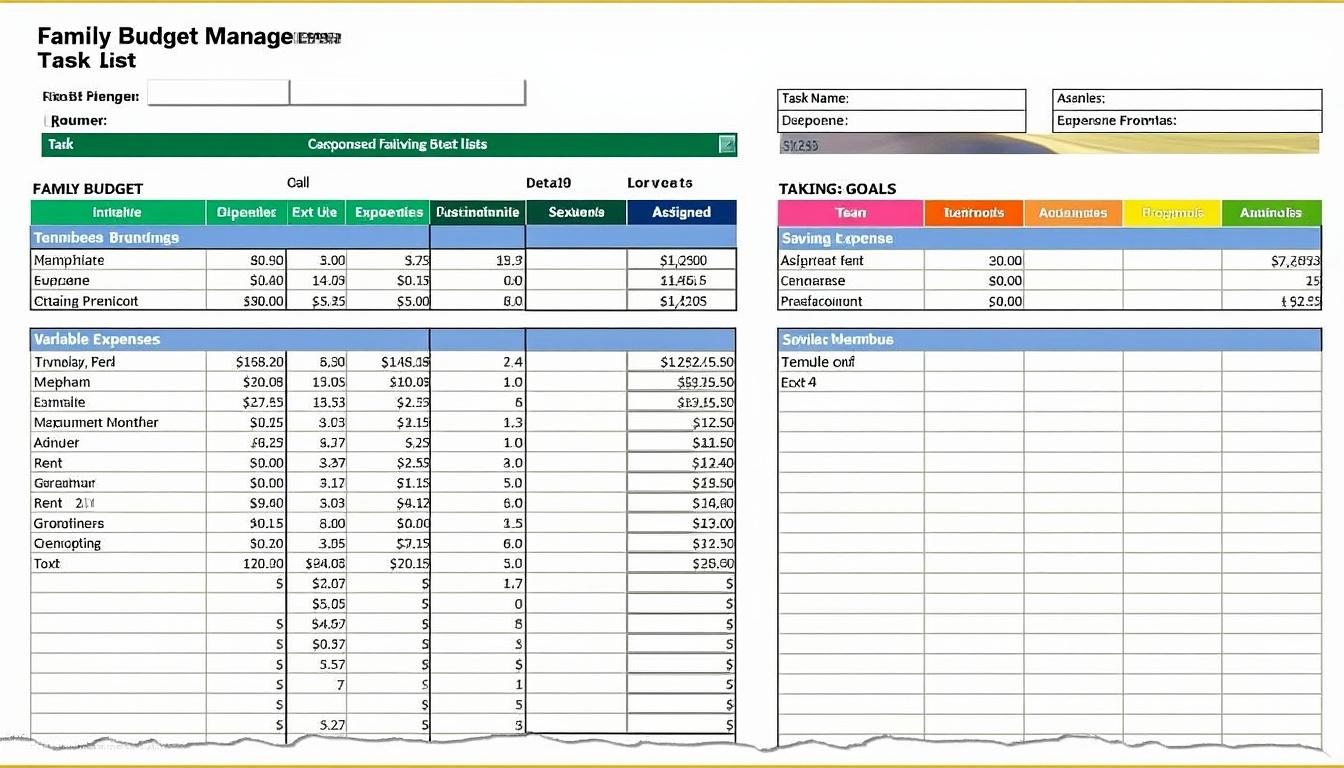Select the Project Manager entry box
The image size is (1344, 768).
[217, 94]
